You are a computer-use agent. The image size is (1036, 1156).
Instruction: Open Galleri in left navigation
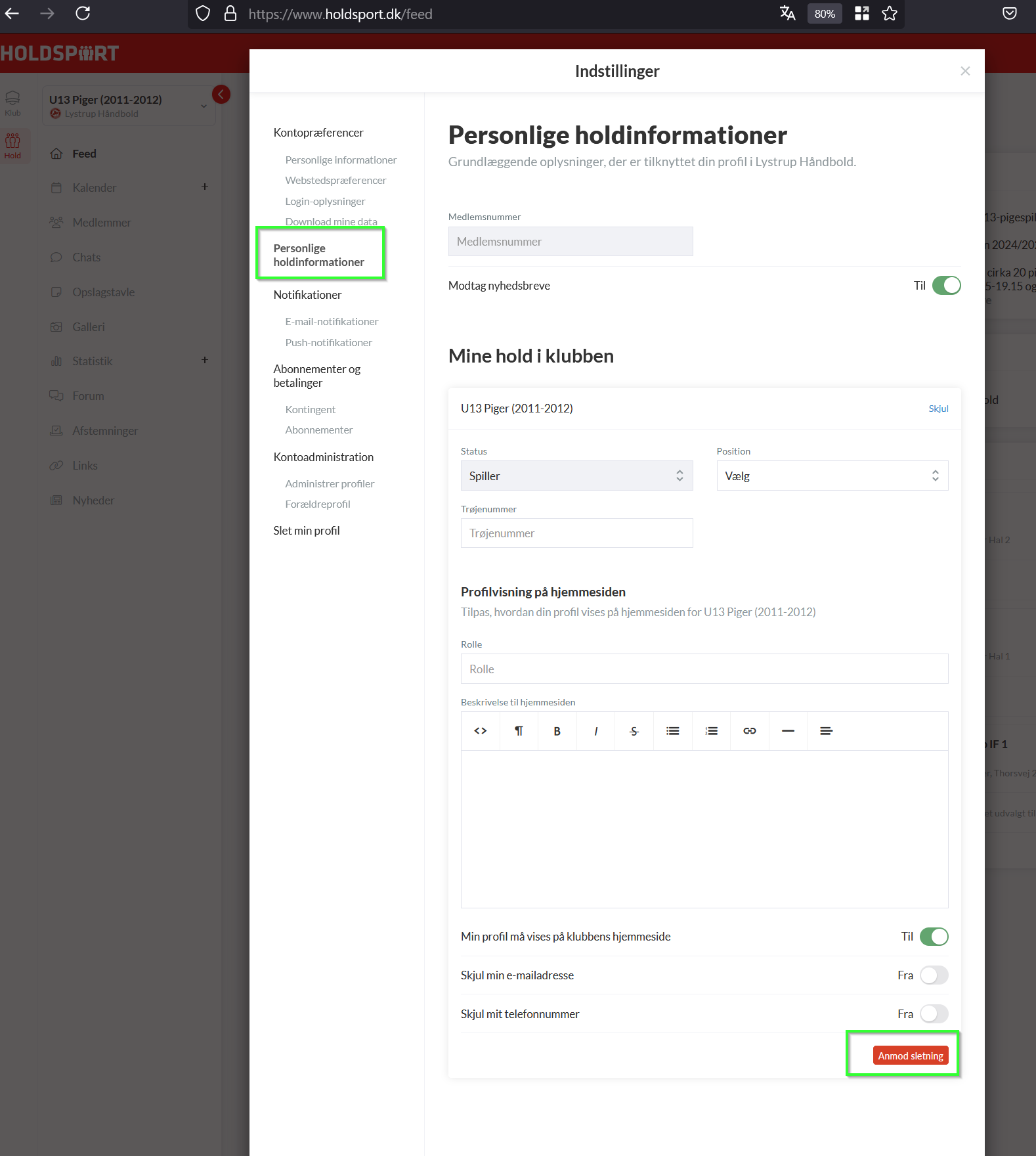click(x=88, y=327)
